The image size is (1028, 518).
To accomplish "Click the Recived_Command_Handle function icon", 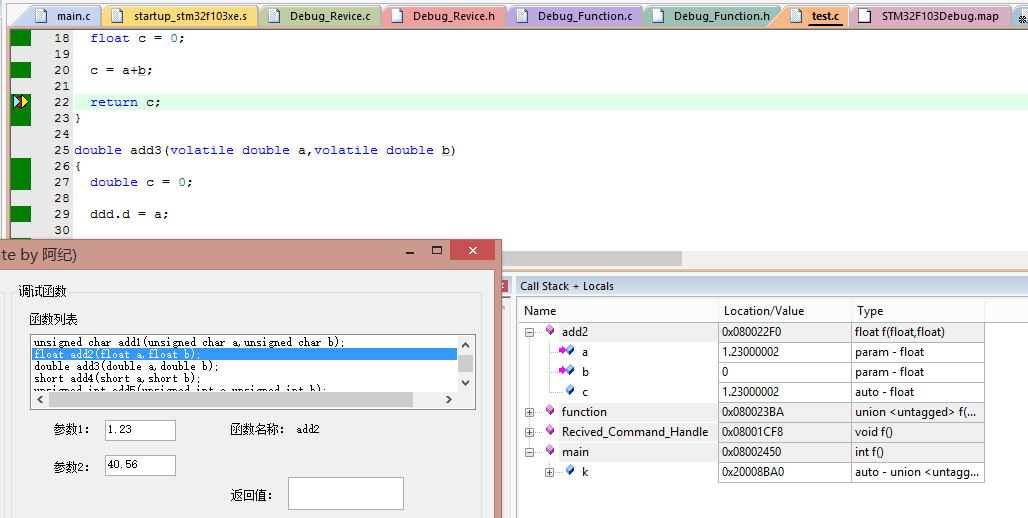I will pos(549,431).
